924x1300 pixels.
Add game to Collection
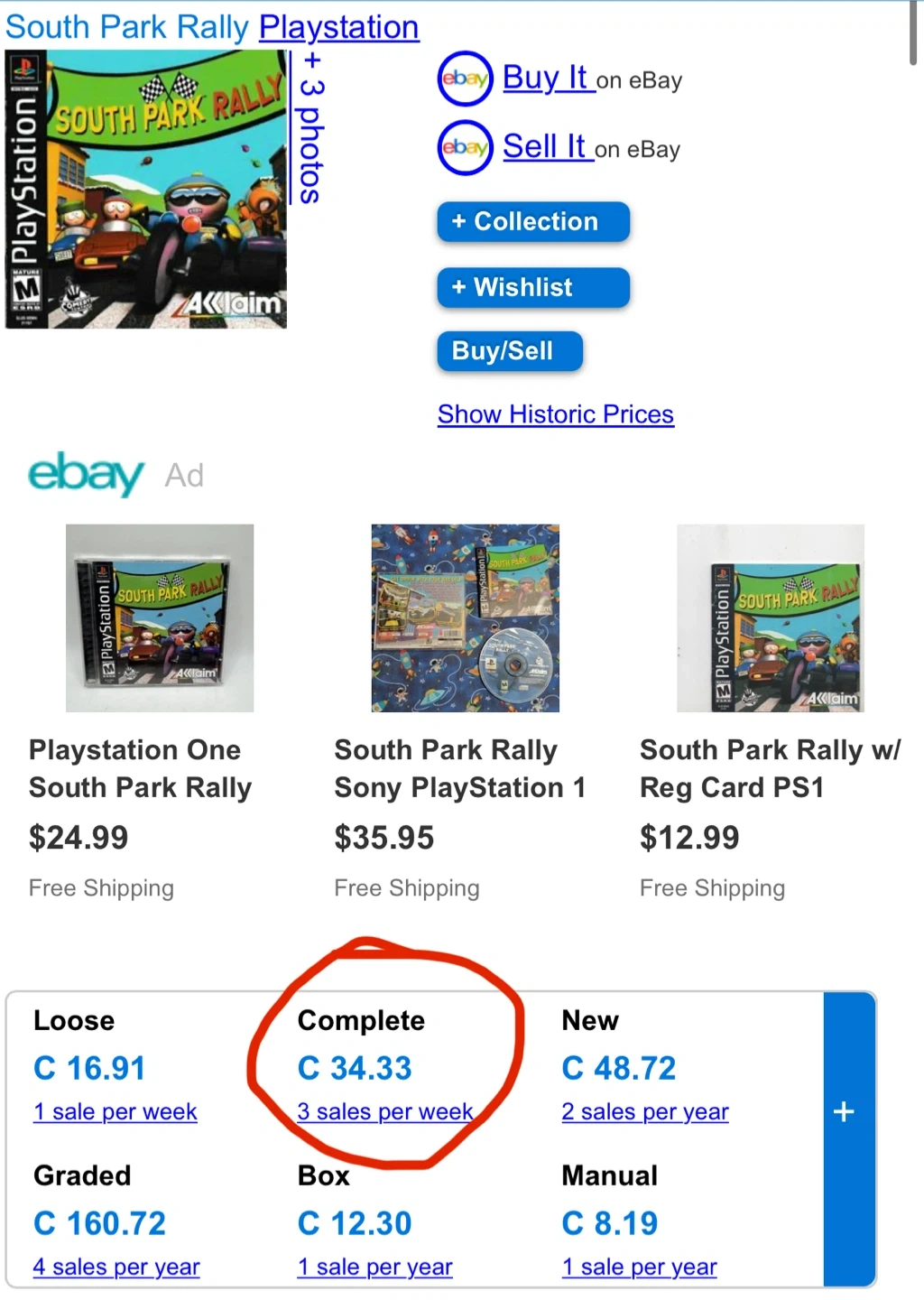tap(533, 222)
